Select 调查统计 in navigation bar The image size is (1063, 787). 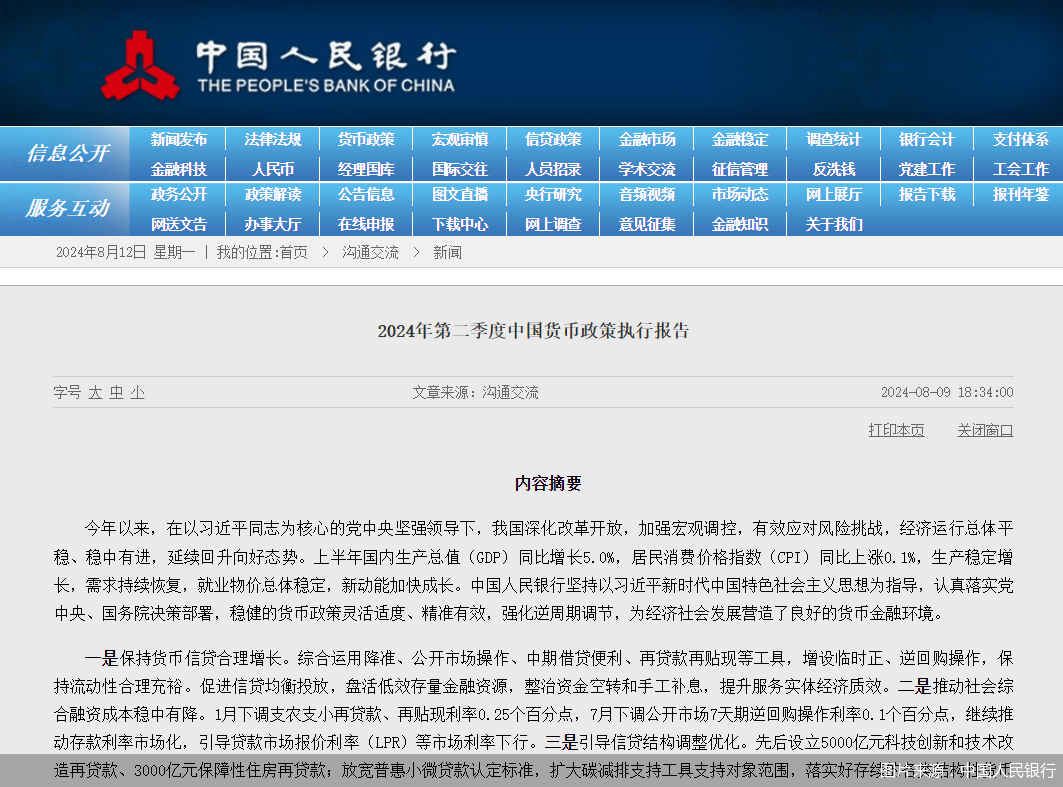click(x=834, y=140)
